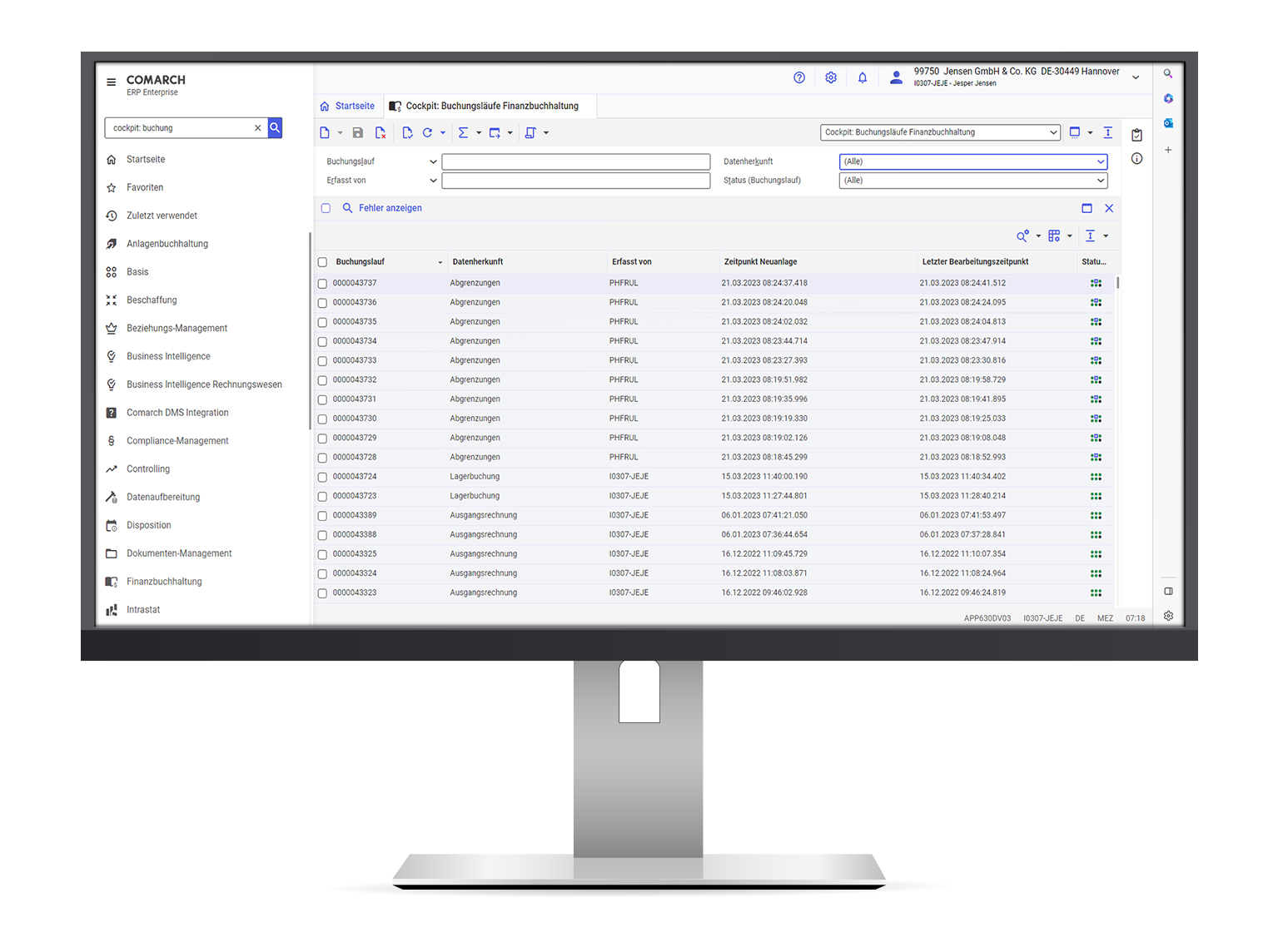Screen dimensions: 1278x952
Task: Open the Outlook sidebar icon
Action: pos(1168,123)
